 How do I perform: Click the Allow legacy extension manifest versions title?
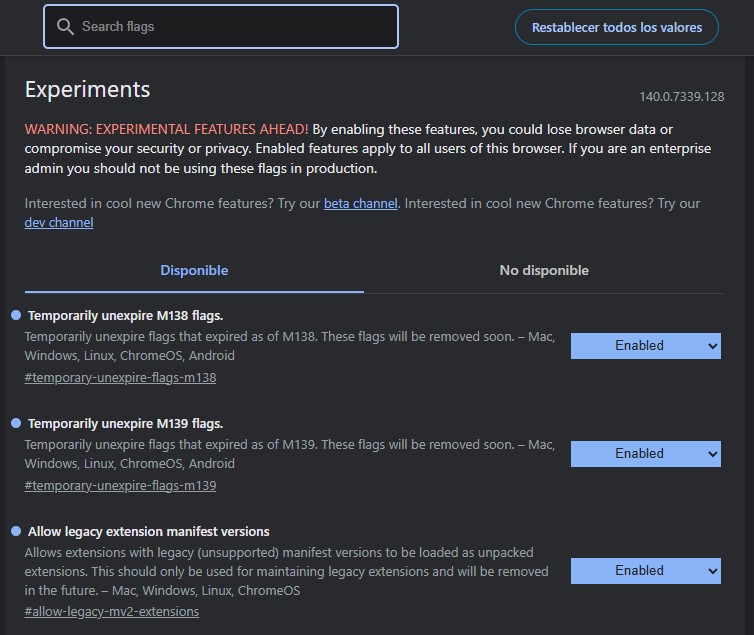click(x=149, y=531)
